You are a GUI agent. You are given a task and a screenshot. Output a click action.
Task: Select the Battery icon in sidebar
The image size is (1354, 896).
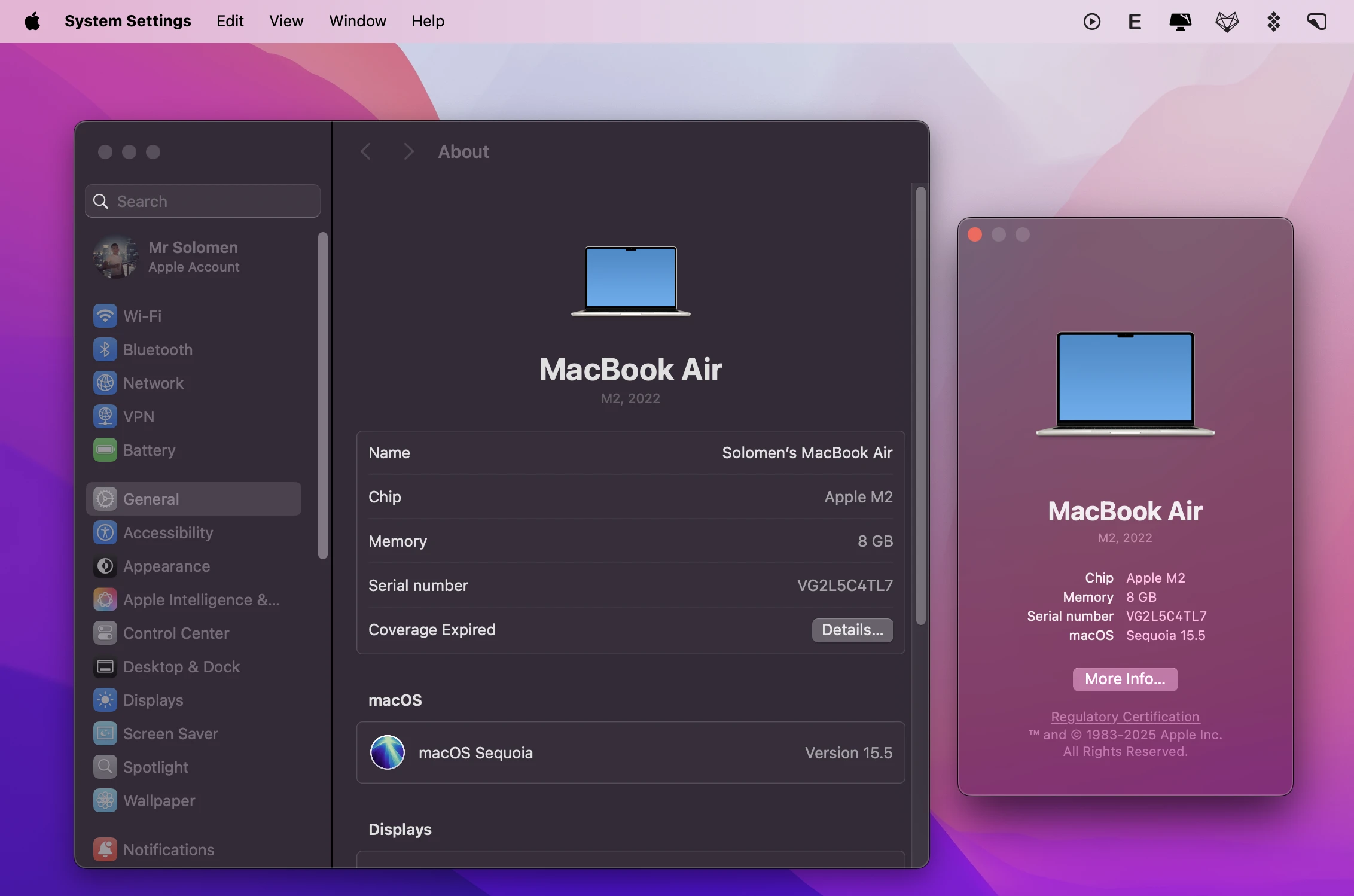[105, 450]
